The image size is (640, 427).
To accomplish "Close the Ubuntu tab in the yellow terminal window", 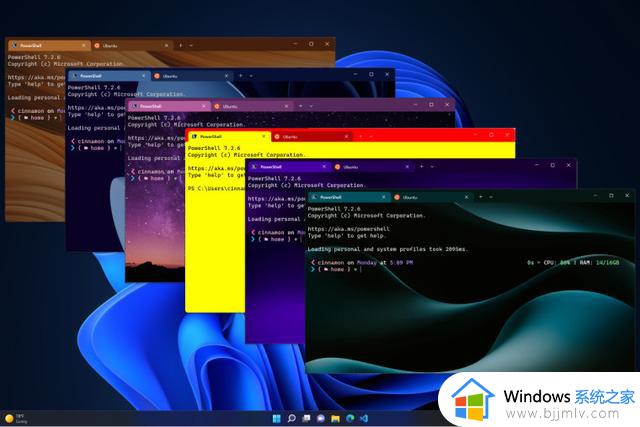I will 347,136.
